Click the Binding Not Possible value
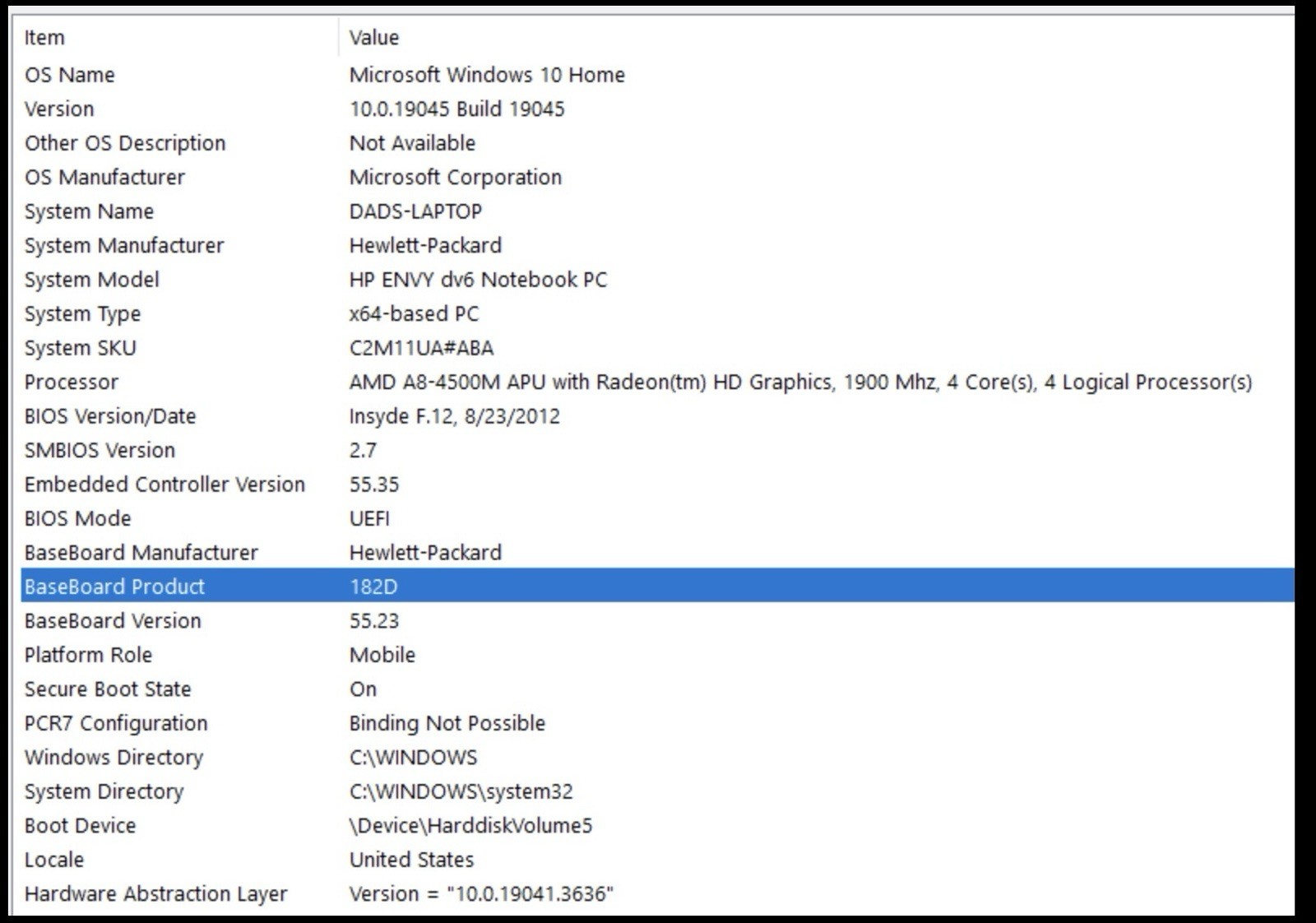1316x923 pixels. (x=447, y=723)
